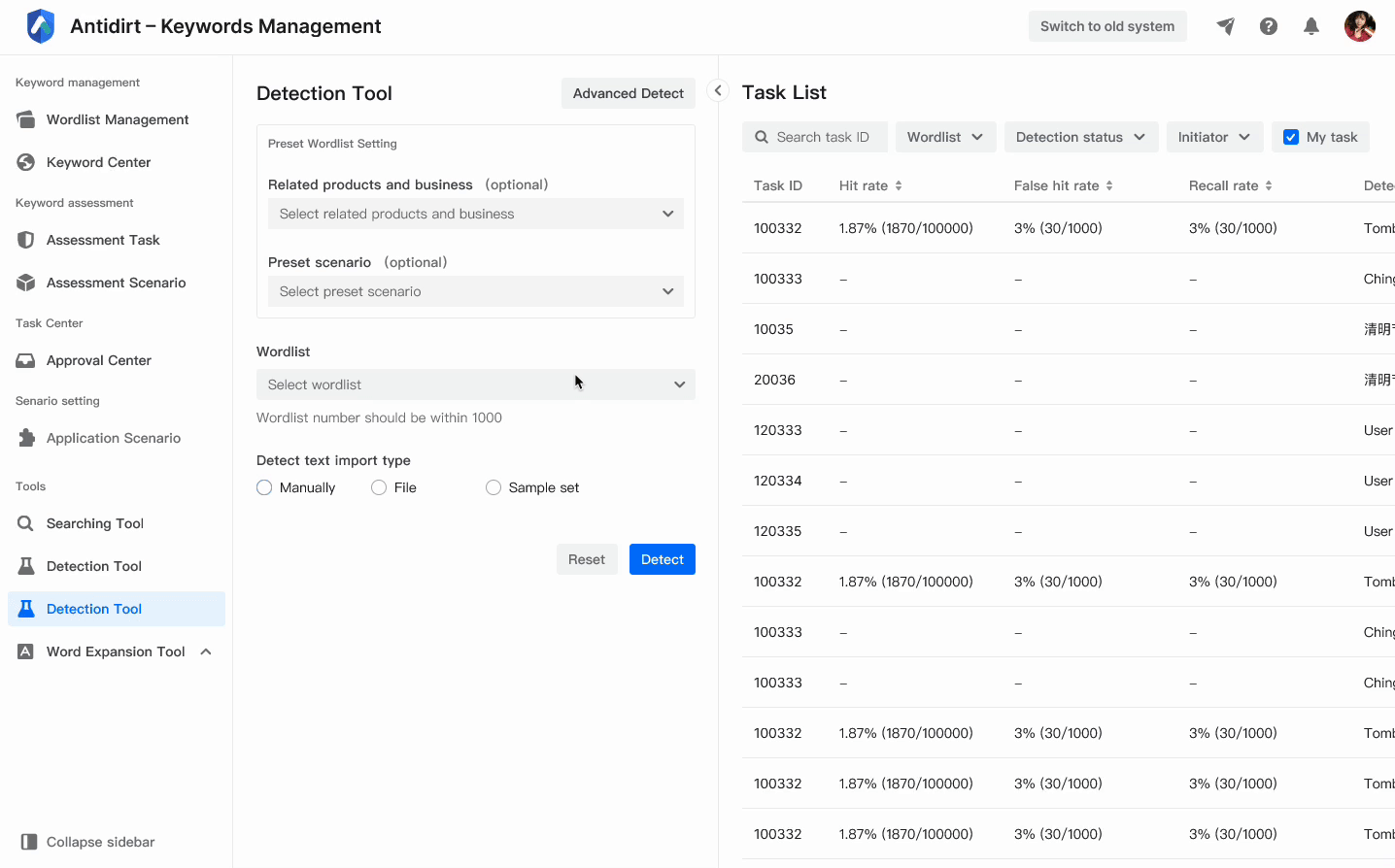
Task: Go to Wordlist Management menu item
Action: 118,119
